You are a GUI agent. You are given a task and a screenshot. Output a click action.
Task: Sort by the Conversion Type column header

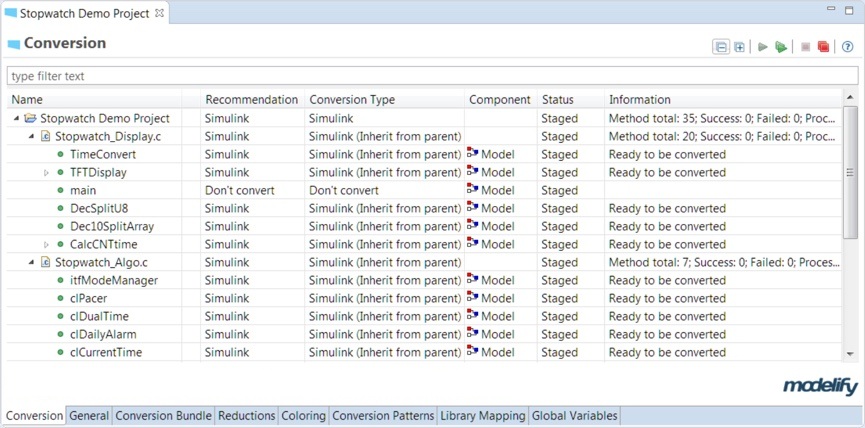tap(385, 100)
